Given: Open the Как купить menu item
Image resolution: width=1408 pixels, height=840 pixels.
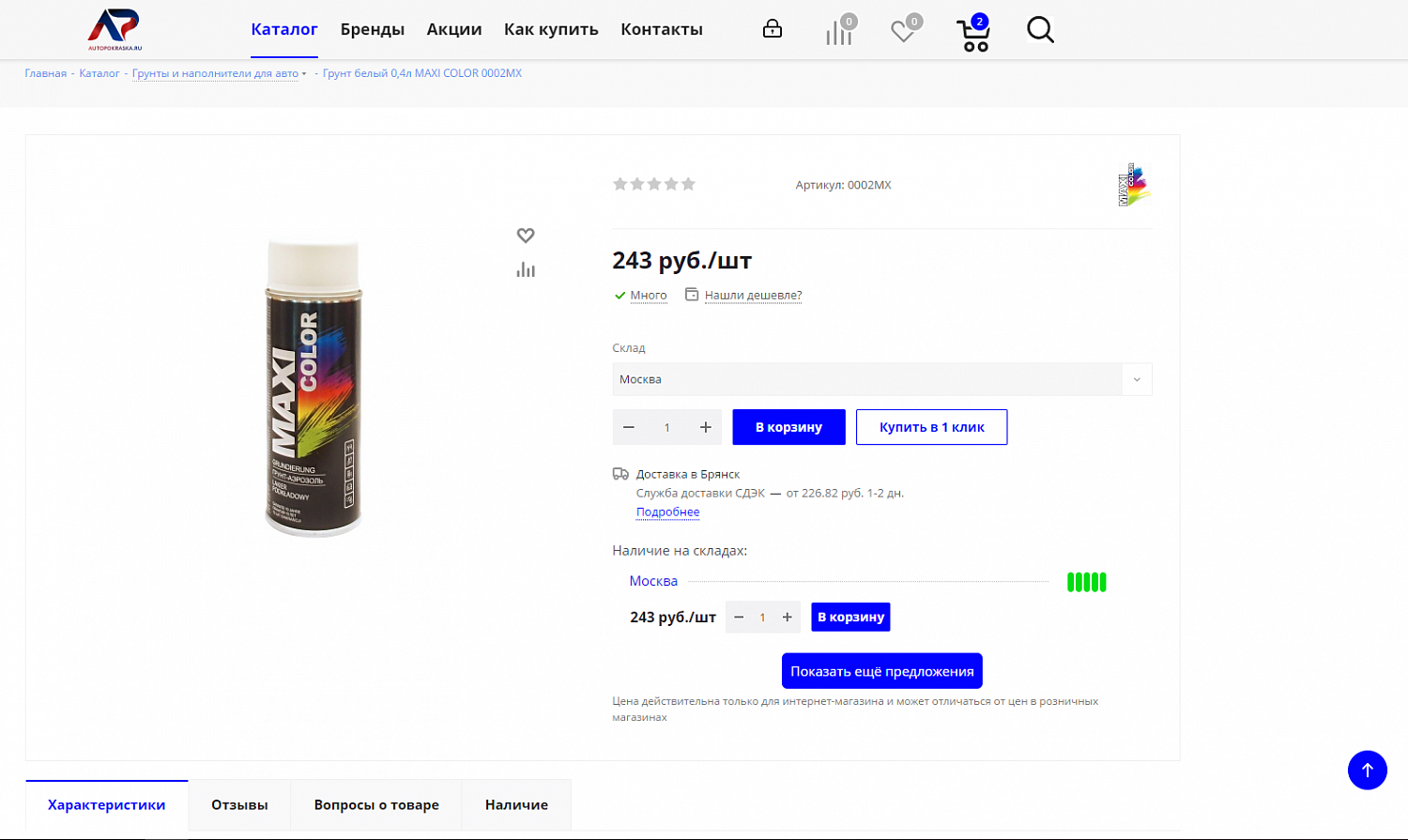Looking at the screenshot, I should coord(551,29).
